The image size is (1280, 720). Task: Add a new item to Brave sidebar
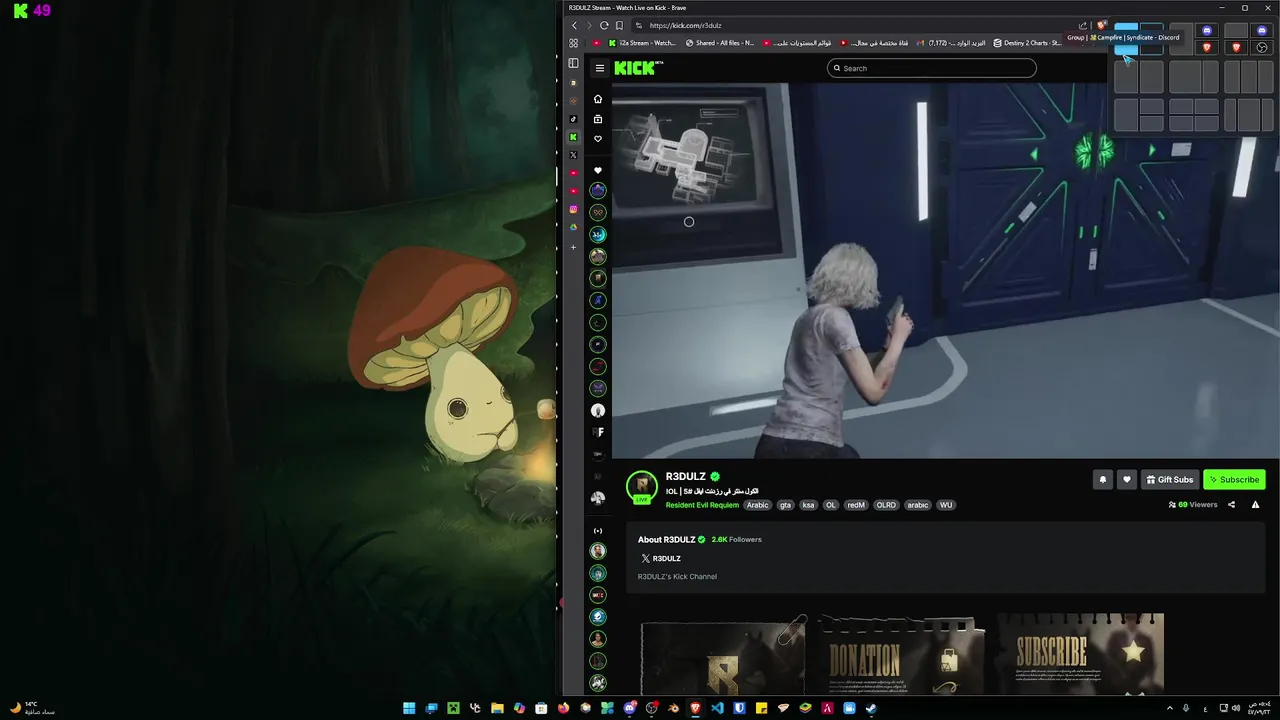click(573, 247)
